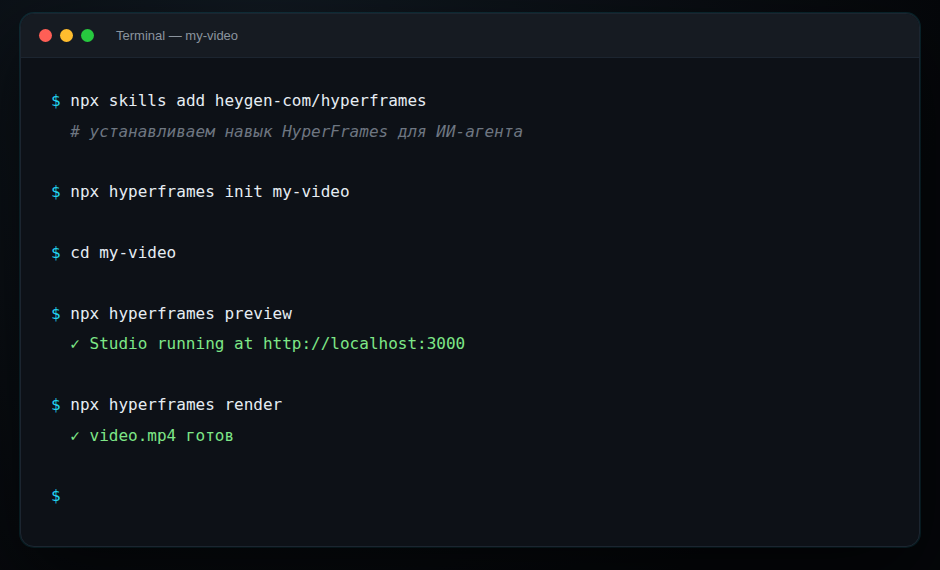Screen dimensions: 940x570
Task: Click the Russian comment about the HyperFrames skill
Action: (x=296, y=131)
